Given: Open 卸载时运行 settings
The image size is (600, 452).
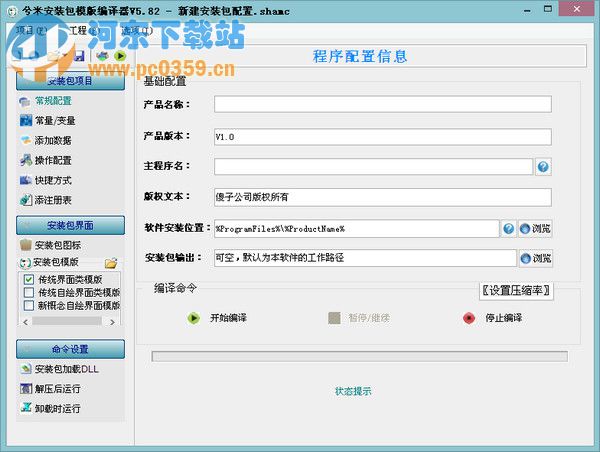Looking at the screenshot, I should pyautogui.click(x=50, y=408).
